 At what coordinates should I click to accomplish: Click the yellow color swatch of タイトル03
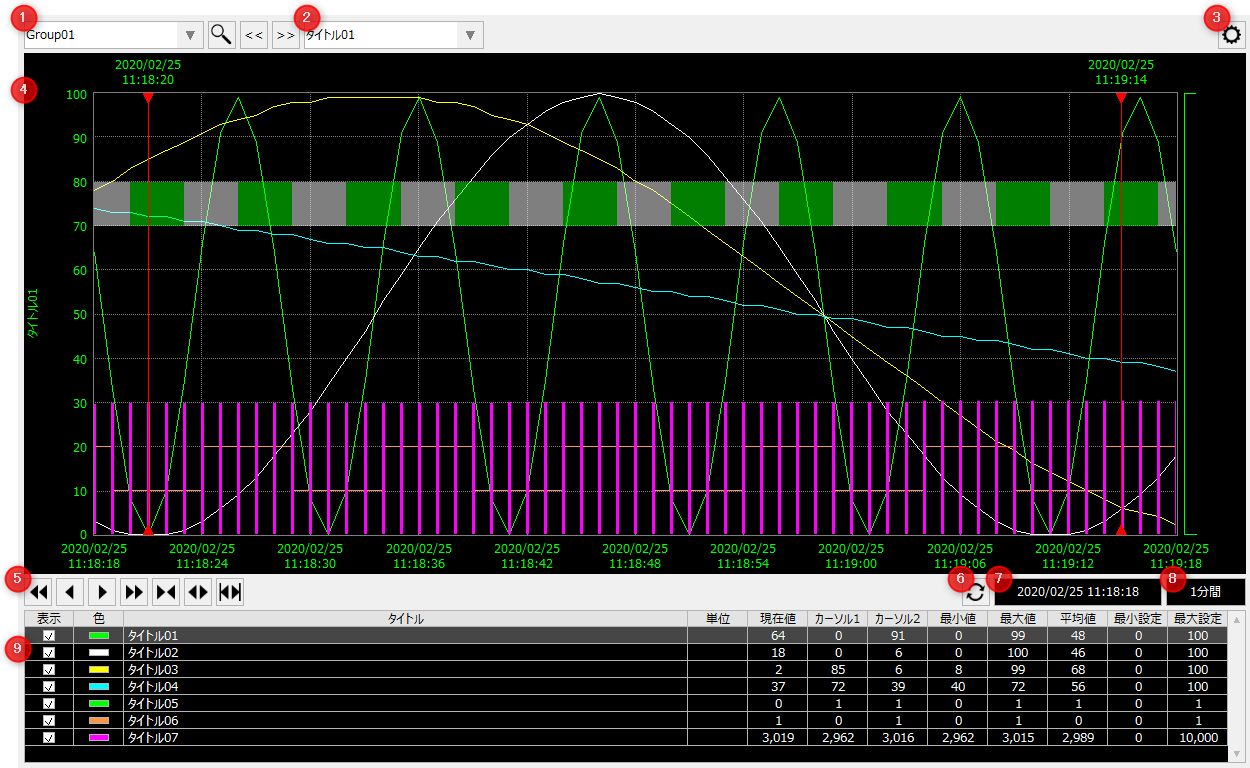pos(99,670)
